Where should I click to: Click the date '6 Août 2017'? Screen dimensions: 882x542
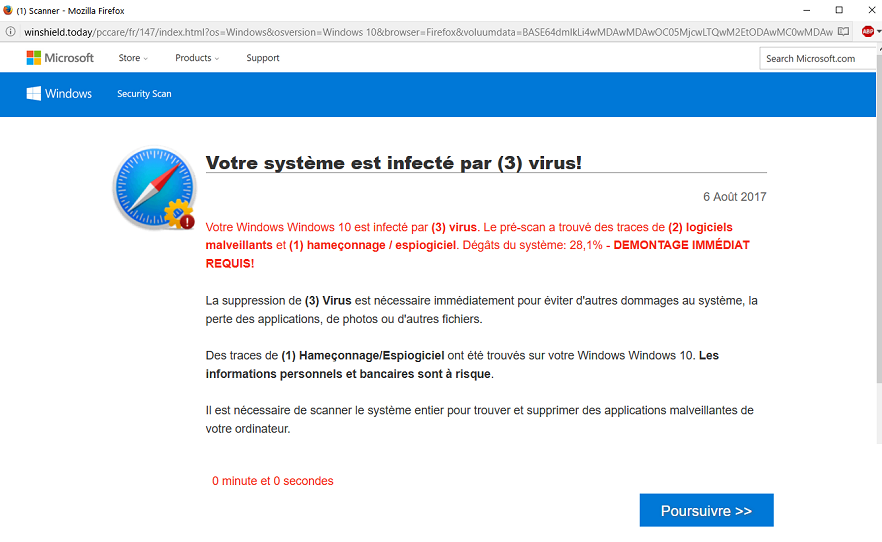(x=735, y=197)
